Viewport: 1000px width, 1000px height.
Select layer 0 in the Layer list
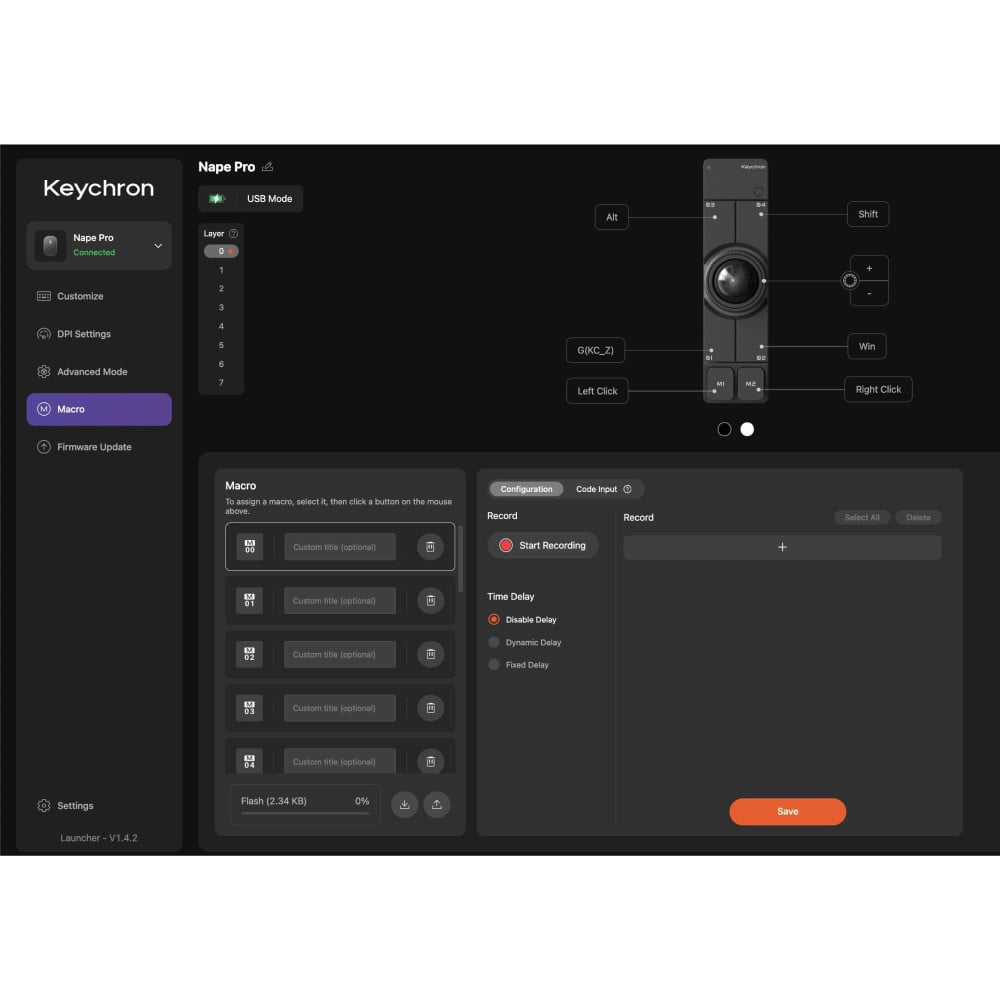(221, 251)
